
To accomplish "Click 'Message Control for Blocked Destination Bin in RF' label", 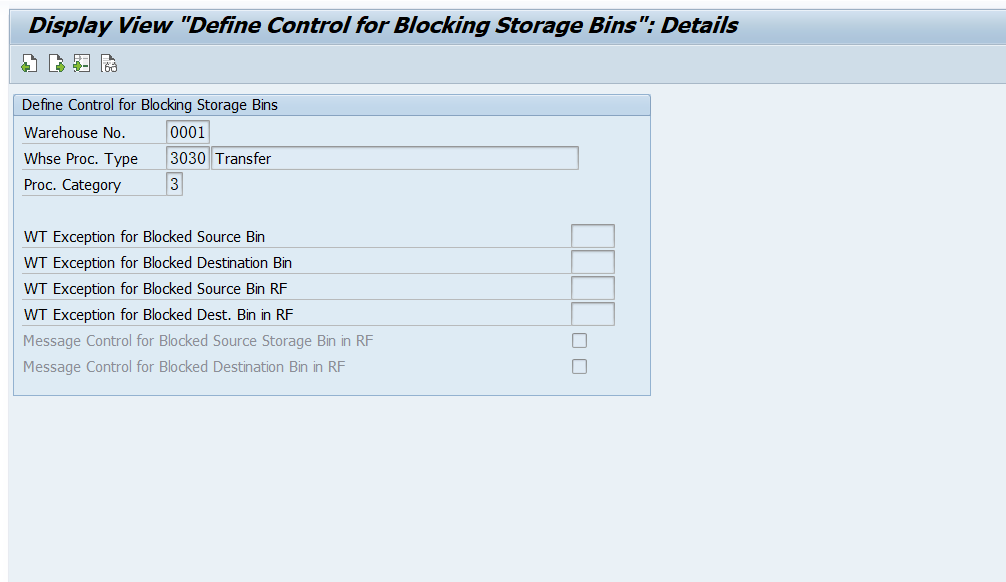I will [x=184, y=367].
